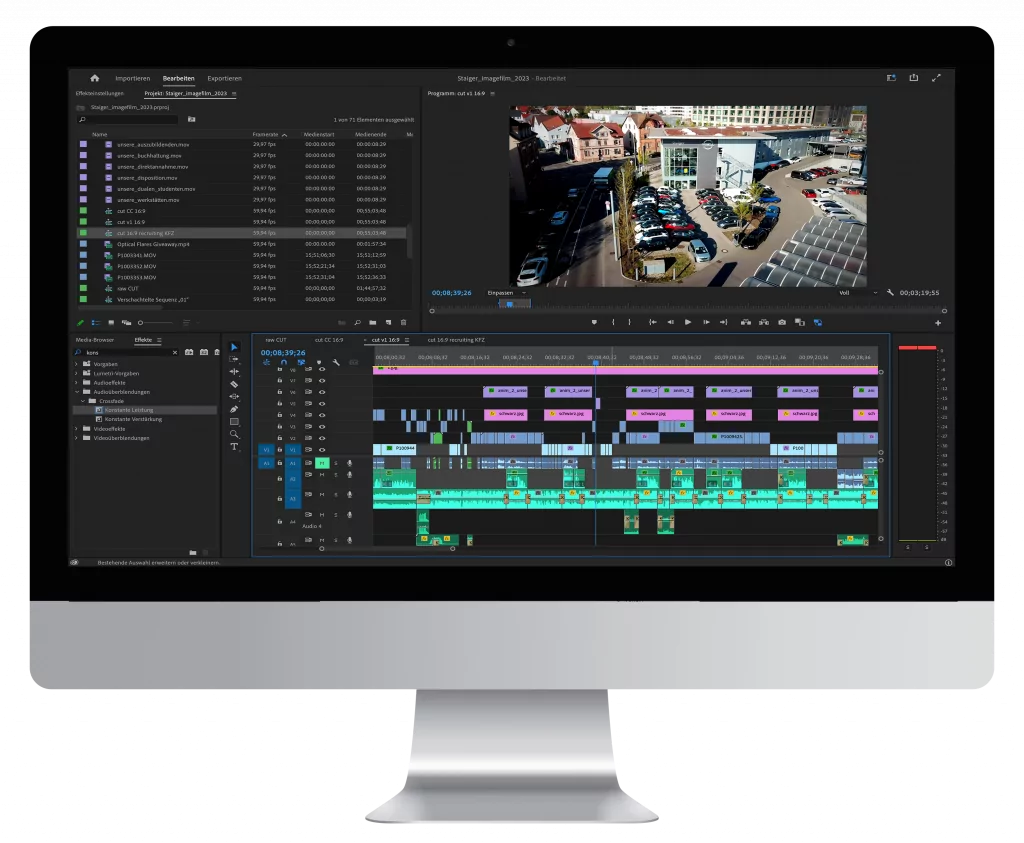Screen dimensions: 1024x843
Task: Expand the Videoüberblendungen folder
Action: (x=77, y=438)
